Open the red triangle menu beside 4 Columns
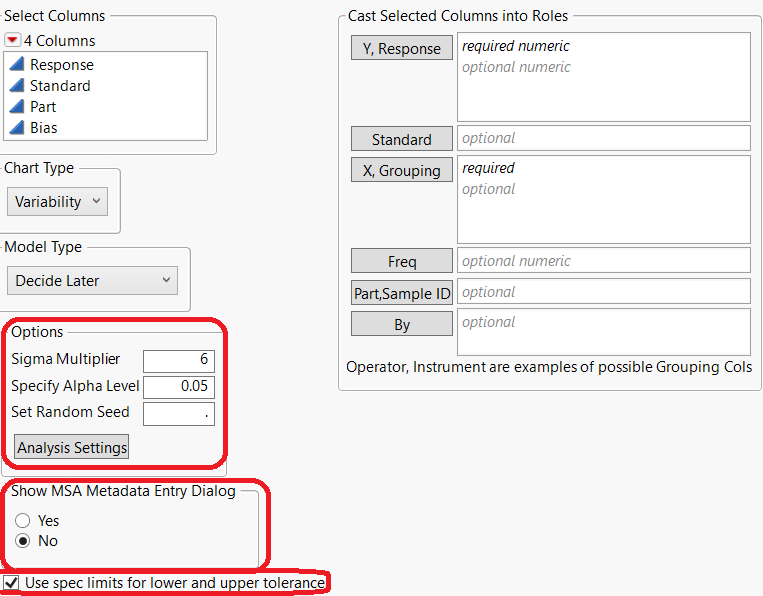 coord(12,40)
